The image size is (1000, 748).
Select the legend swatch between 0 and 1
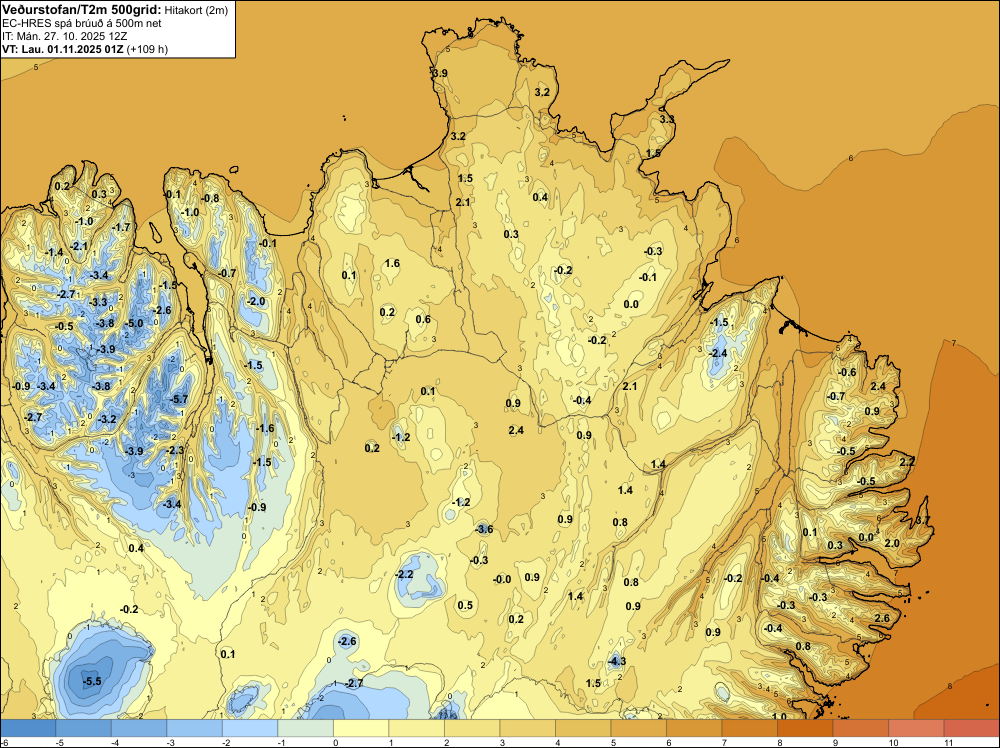(361, 728)
